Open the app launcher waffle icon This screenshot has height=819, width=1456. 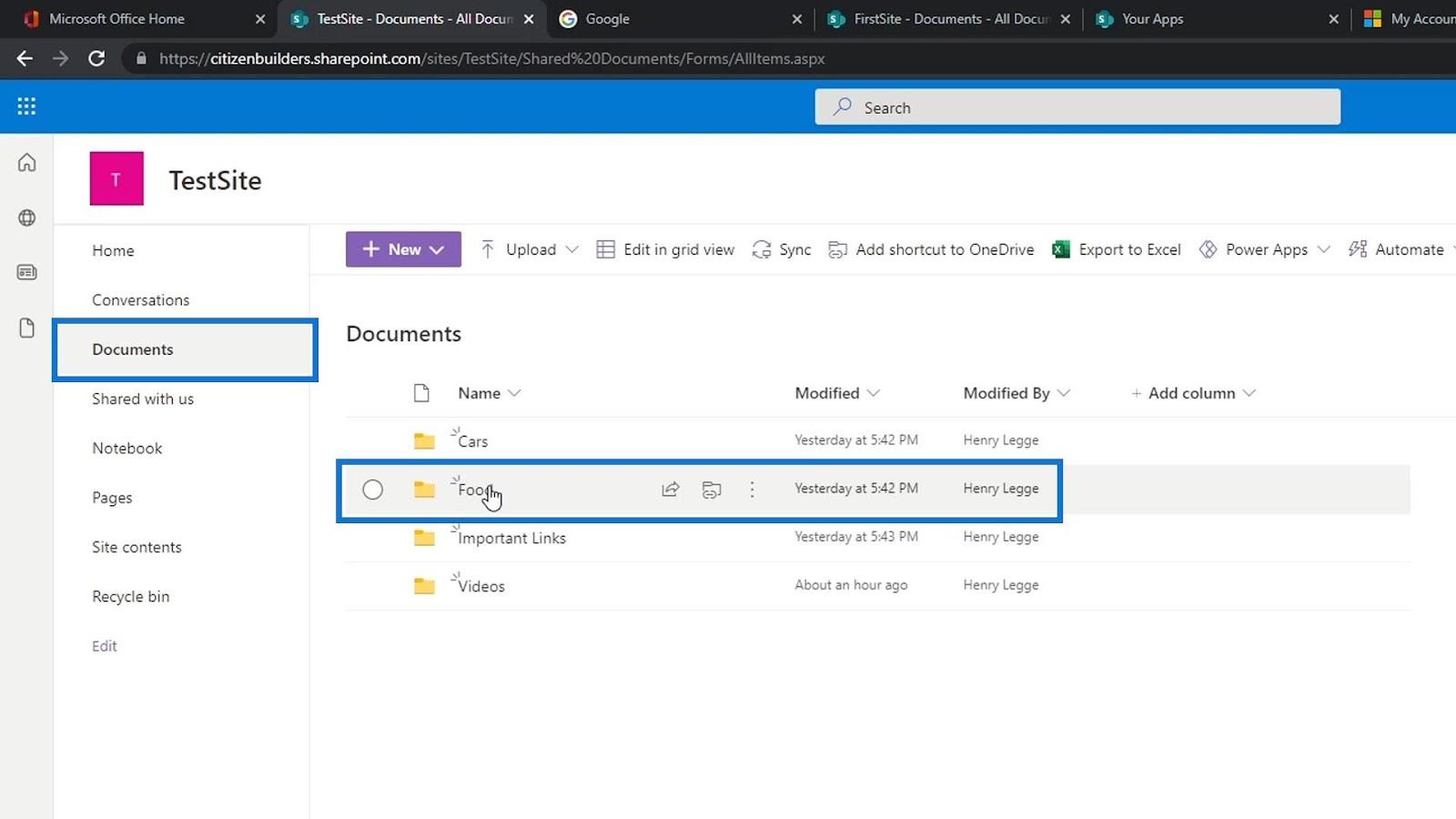coord(26,106)
